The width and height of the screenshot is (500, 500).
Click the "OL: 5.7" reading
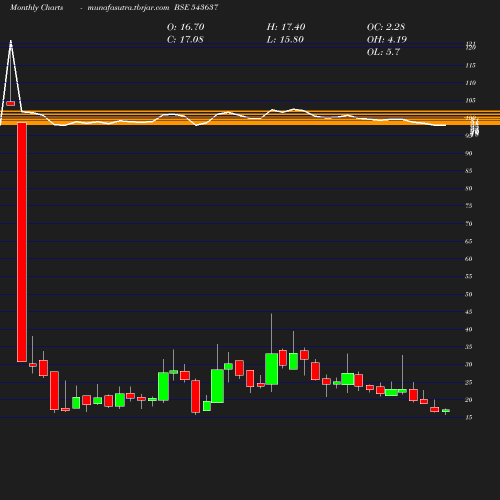point(383,52)
